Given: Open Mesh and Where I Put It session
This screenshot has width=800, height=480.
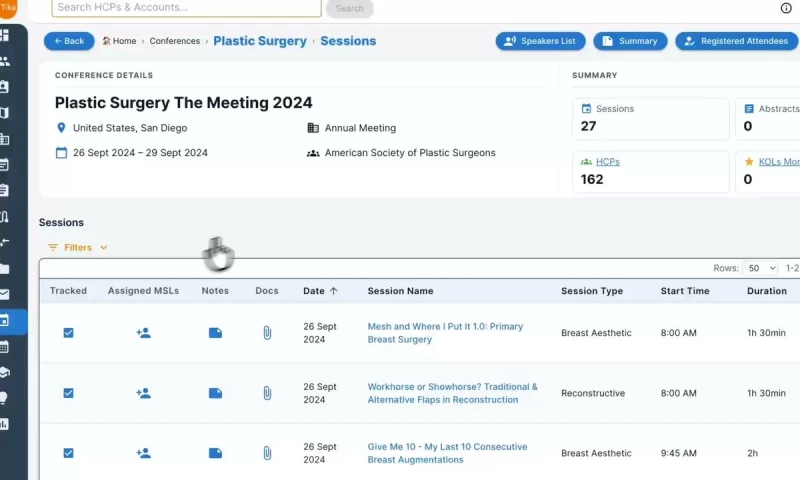Looking at the screenshot, I should click(x=445, y=333).
